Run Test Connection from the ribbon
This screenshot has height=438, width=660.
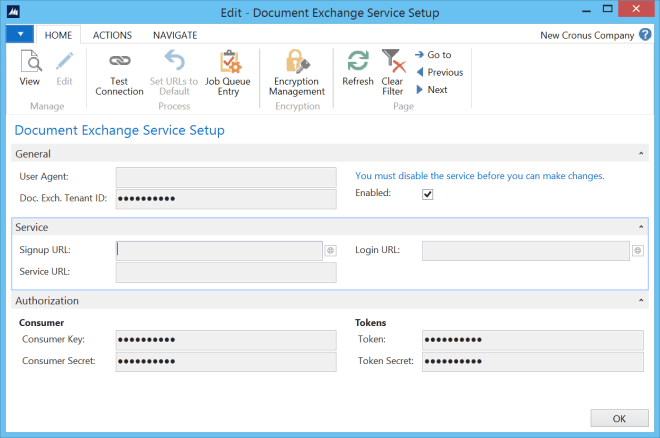119,73
